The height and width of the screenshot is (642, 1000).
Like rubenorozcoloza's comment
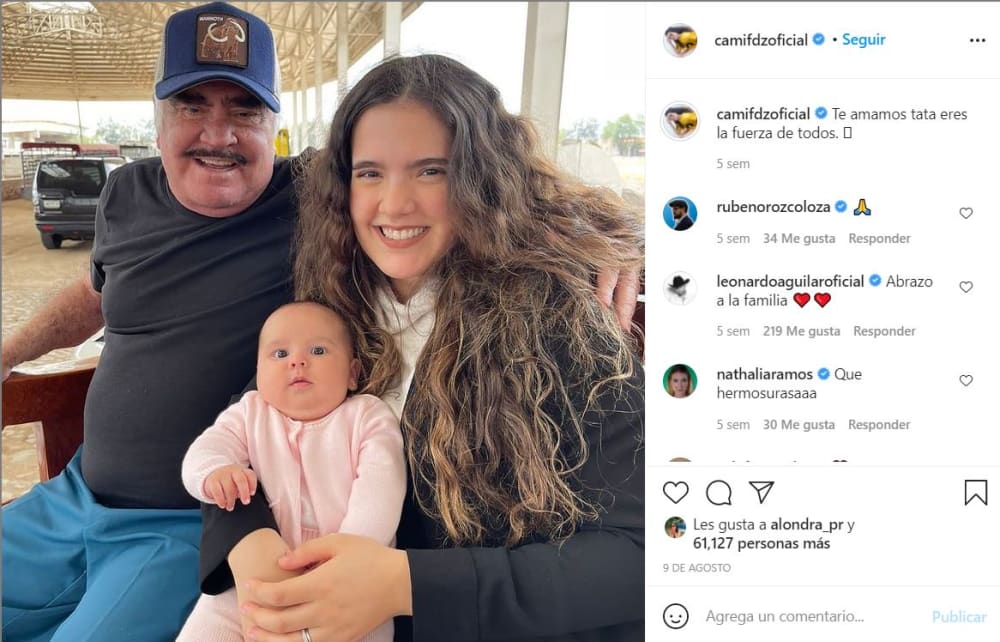(x=966, y=213)
